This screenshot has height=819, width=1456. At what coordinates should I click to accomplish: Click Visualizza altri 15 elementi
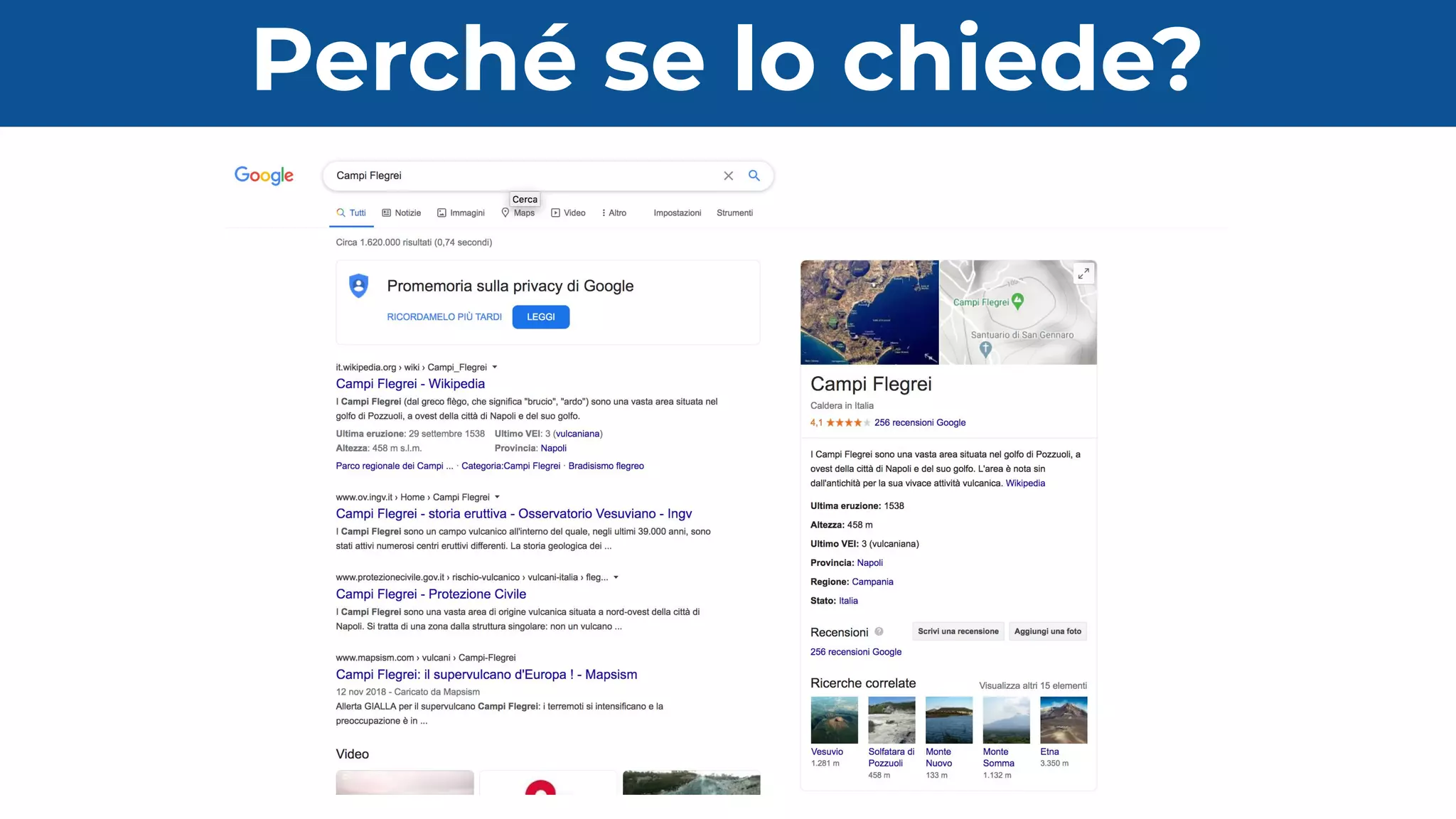(1033, 686)
